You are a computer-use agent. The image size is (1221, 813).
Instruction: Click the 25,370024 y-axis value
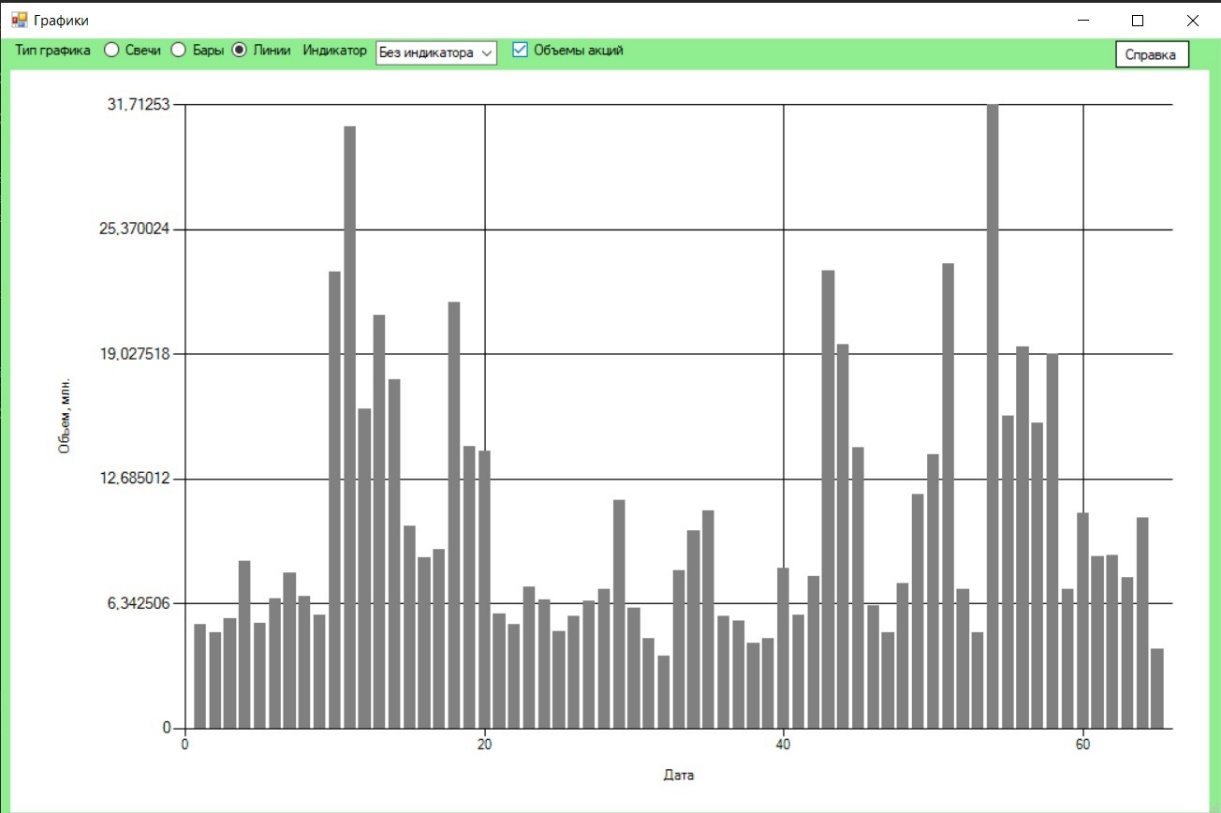tap(135, 229)
